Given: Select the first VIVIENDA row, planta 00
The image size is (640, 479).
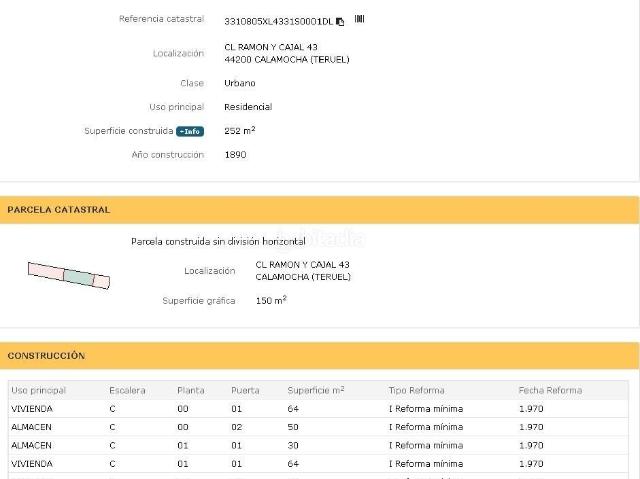Looking at the screenshot, I should pyautogui.click(x=318, y=409).
